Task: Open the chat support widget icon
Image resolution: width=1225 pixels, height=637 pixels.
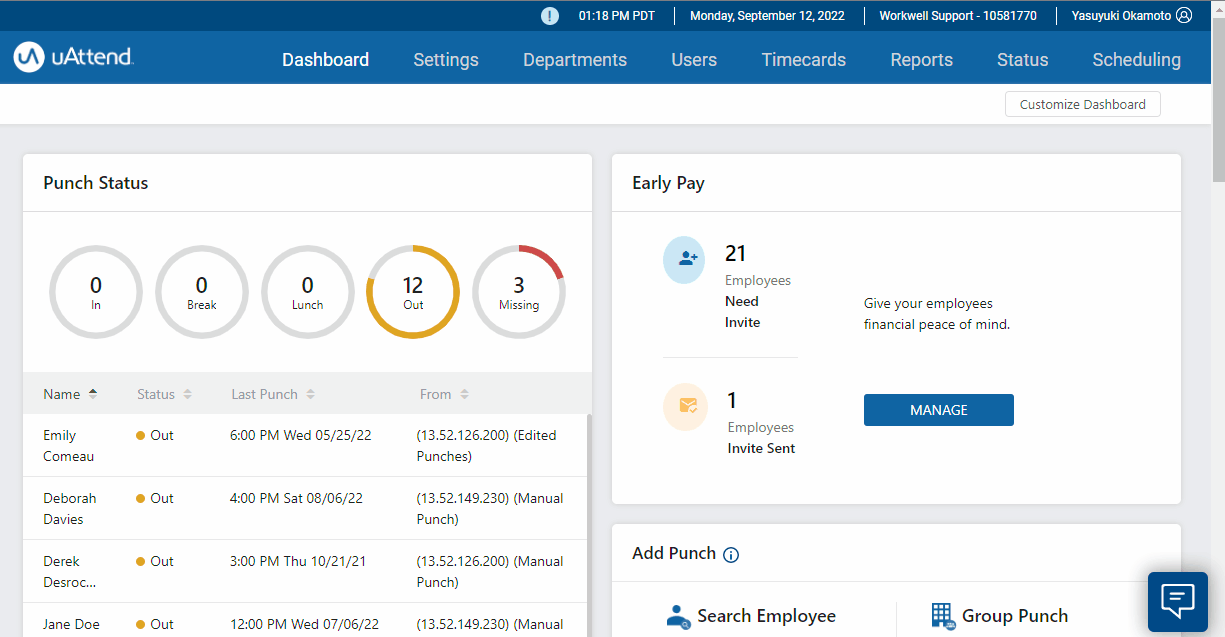Action: coord(1177,601)
